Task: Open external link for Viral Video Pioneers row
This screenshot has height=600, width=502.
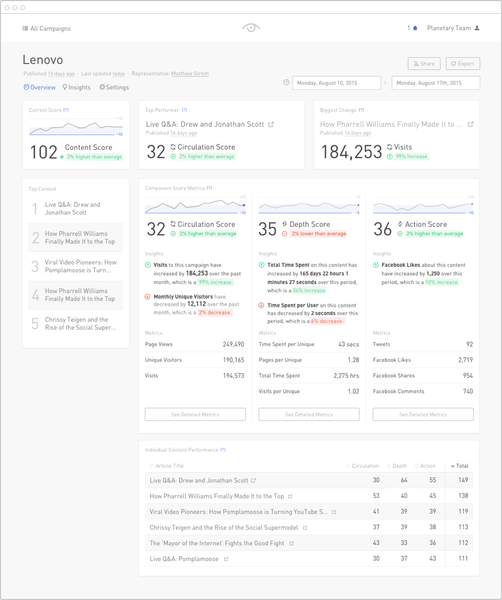Action: point(334,512)
